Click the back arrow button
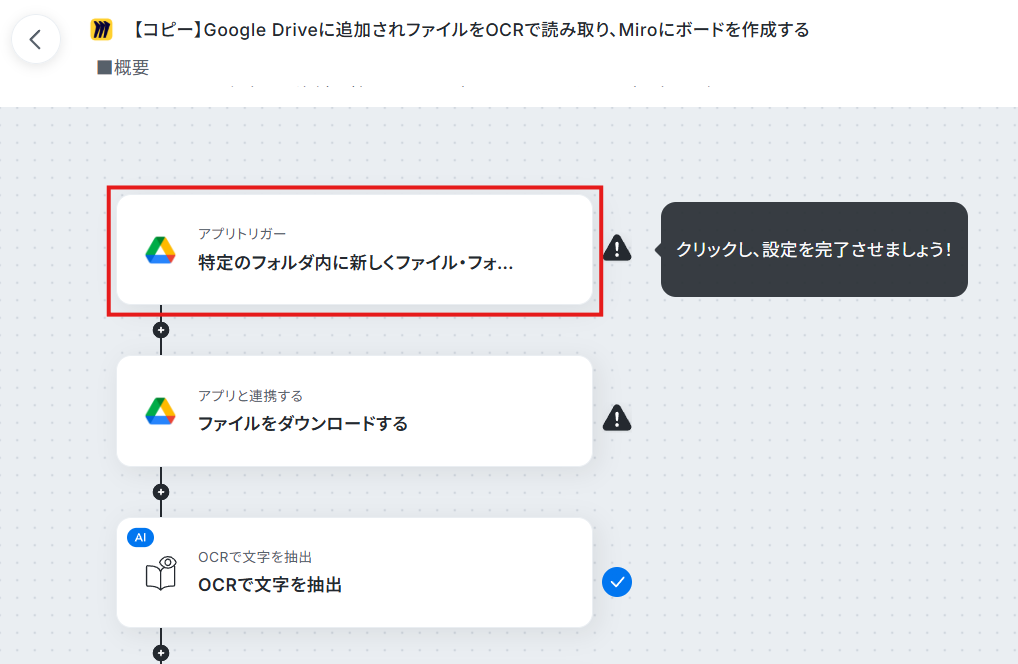Screen dimensions: 1018x664 click(36, 40)
